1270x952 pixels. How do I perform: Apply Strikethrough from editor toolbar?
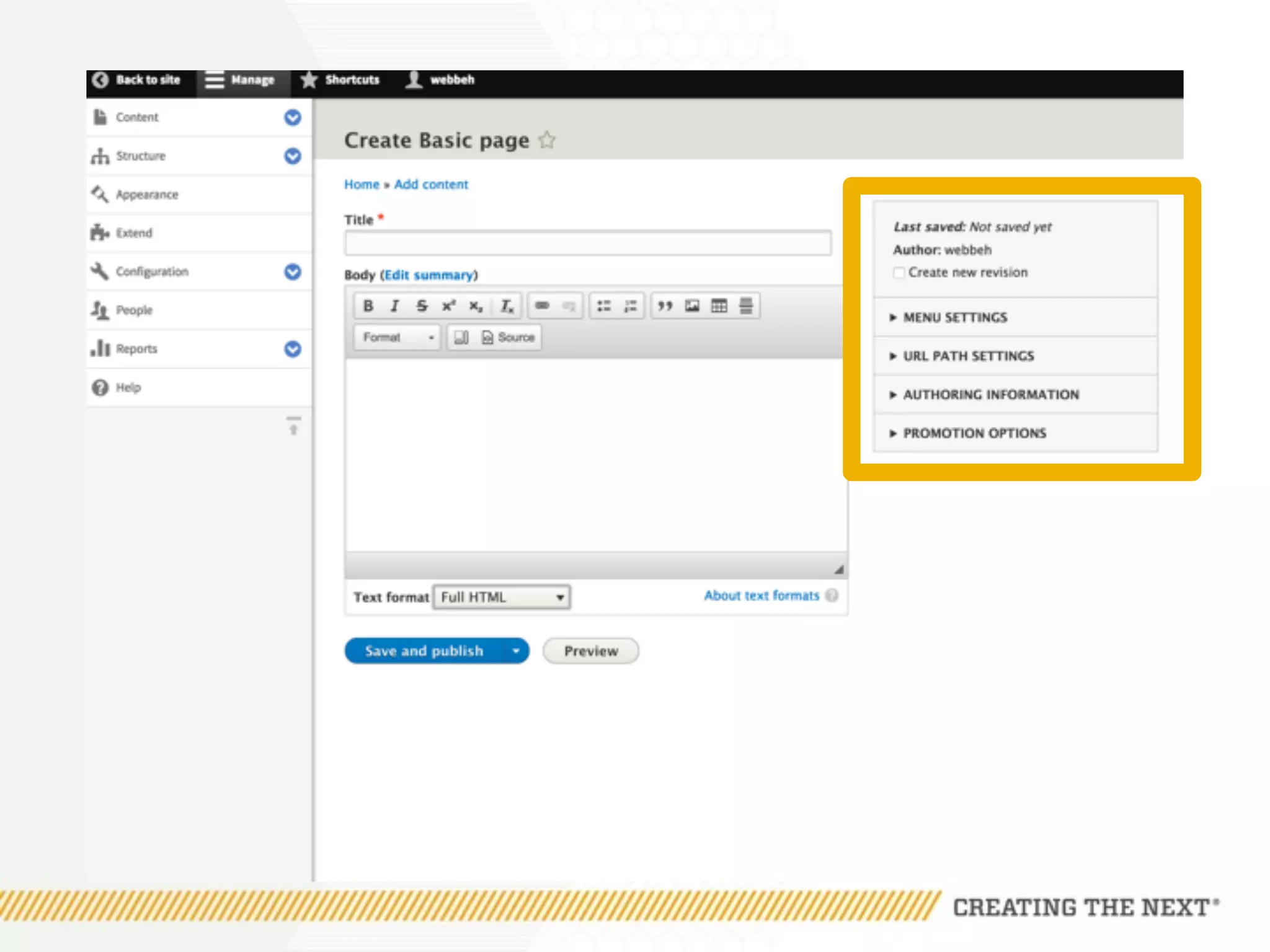[422, 306]
